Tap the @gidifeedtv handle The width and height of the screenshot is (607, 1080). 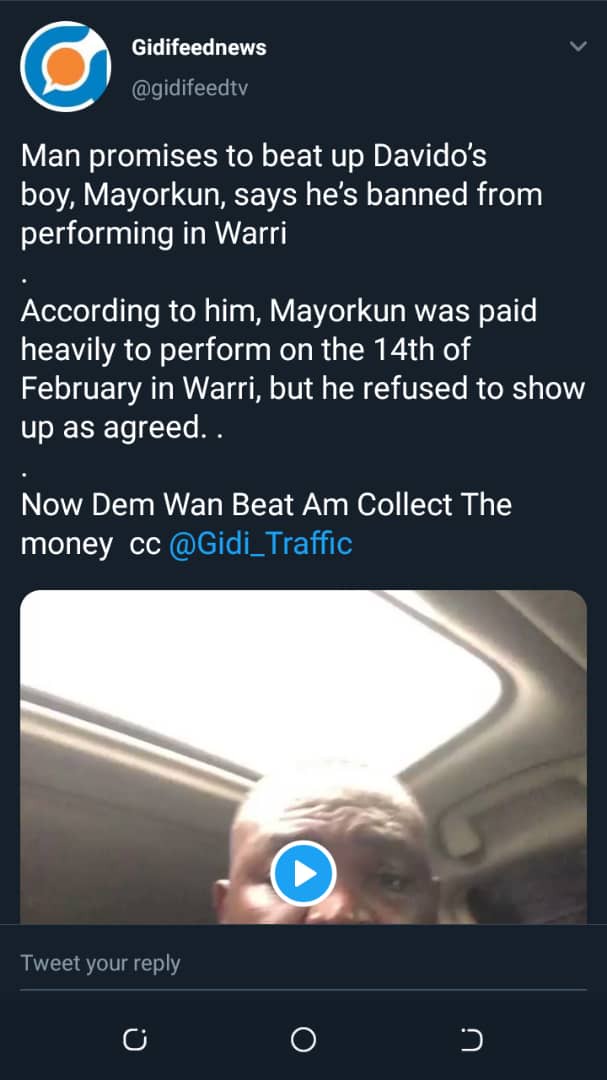(189, 88)
